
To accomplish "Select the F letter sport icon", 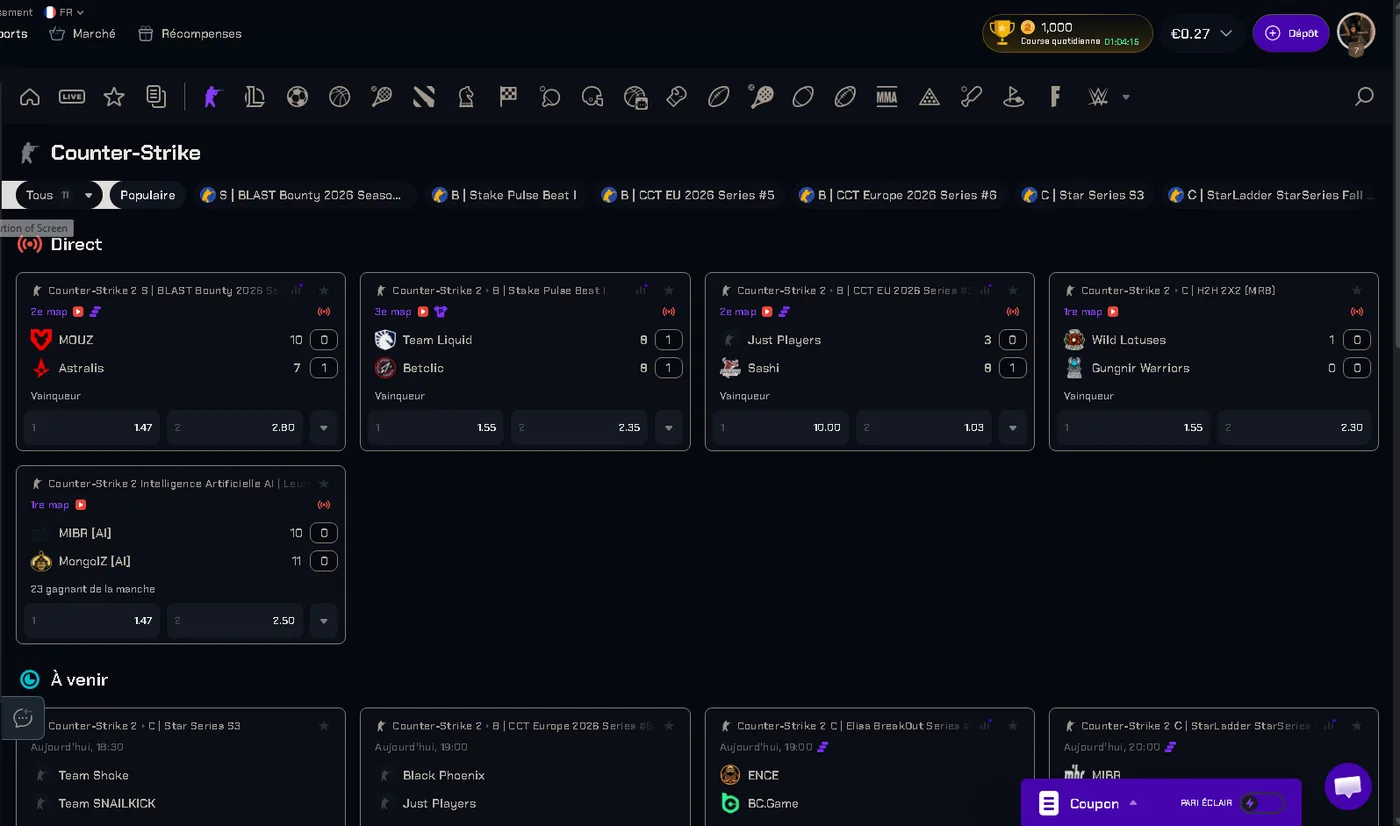I will 1055,97.
